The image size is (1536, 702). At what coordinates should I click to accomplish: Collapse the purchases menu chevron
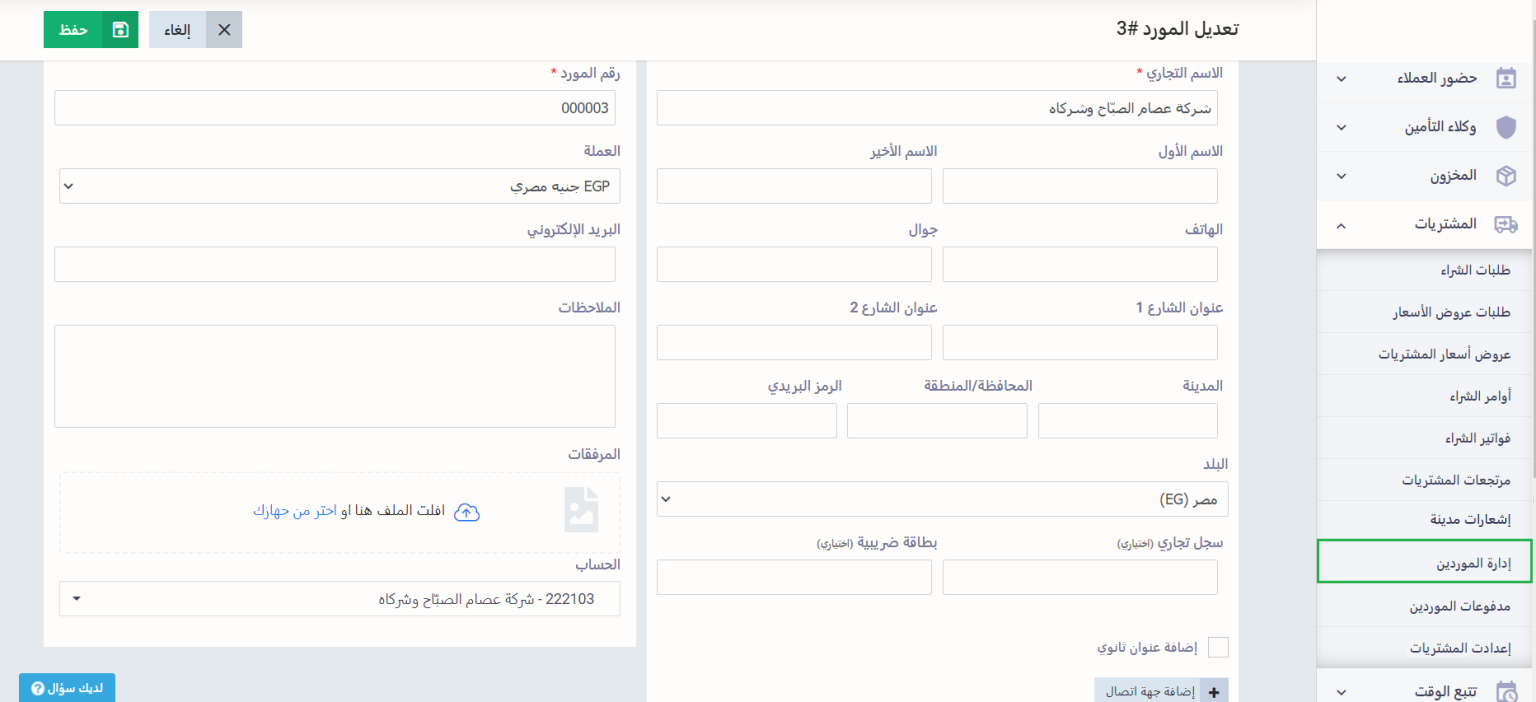(1341, 225)
